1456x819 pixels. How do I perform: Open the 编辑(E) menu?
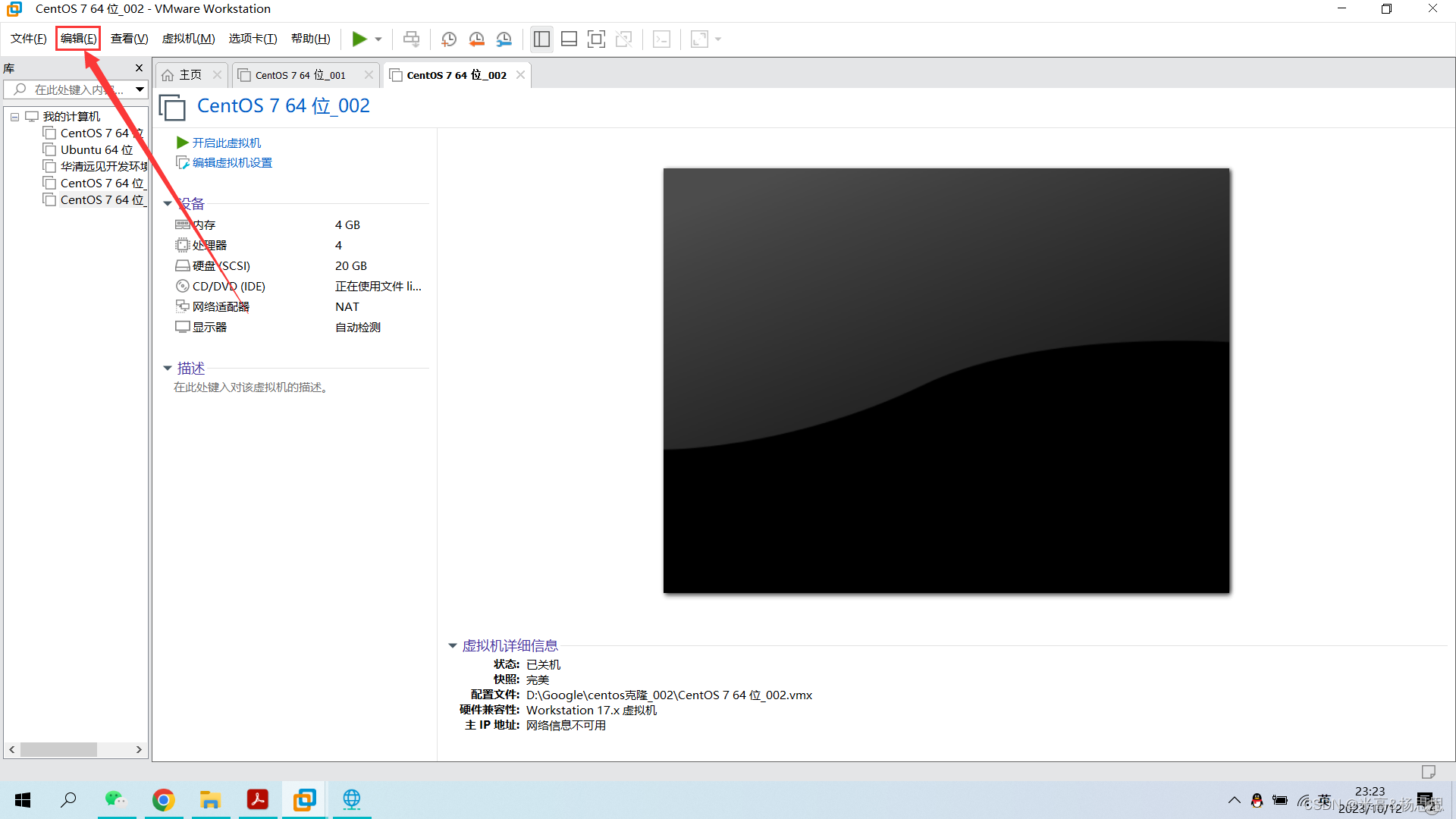pos(77,38)
